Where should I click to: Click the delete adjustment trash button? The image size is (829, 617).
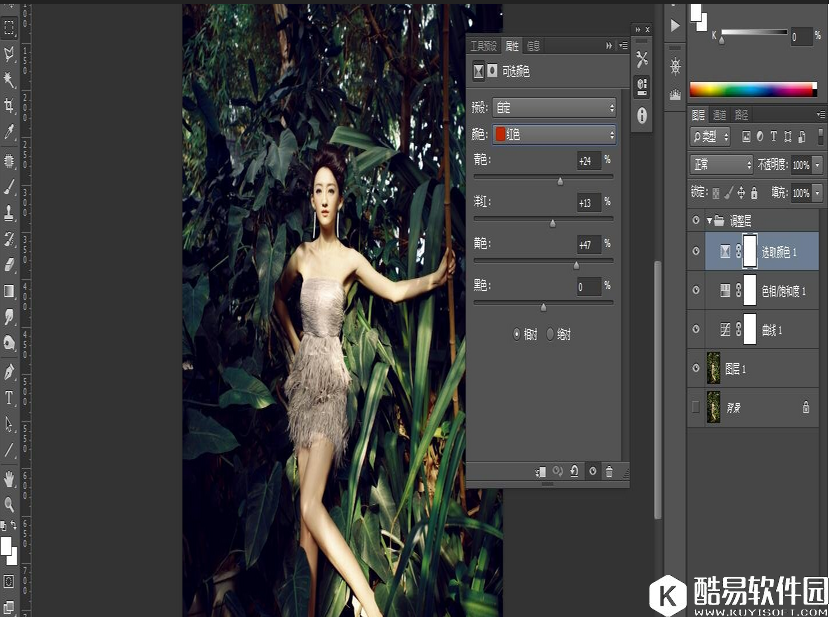[609, 471]
